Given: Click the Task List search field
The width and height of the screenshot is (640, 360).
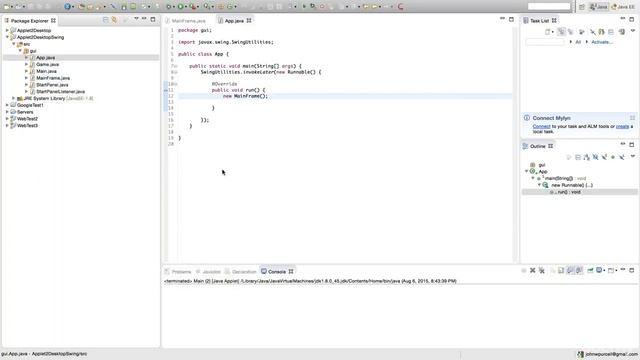Looking at the screenshot, I should coord(545,42).
